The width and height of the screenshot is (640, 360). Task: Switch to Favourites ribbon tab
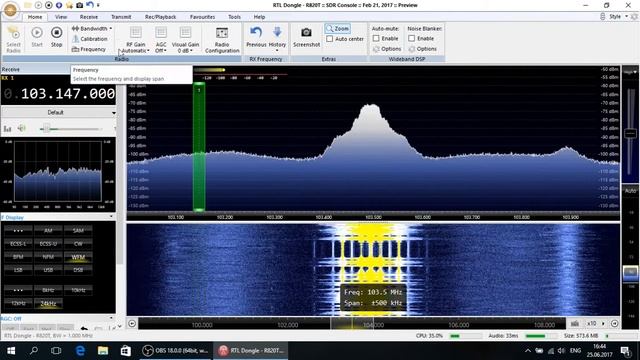coord(202,17)
